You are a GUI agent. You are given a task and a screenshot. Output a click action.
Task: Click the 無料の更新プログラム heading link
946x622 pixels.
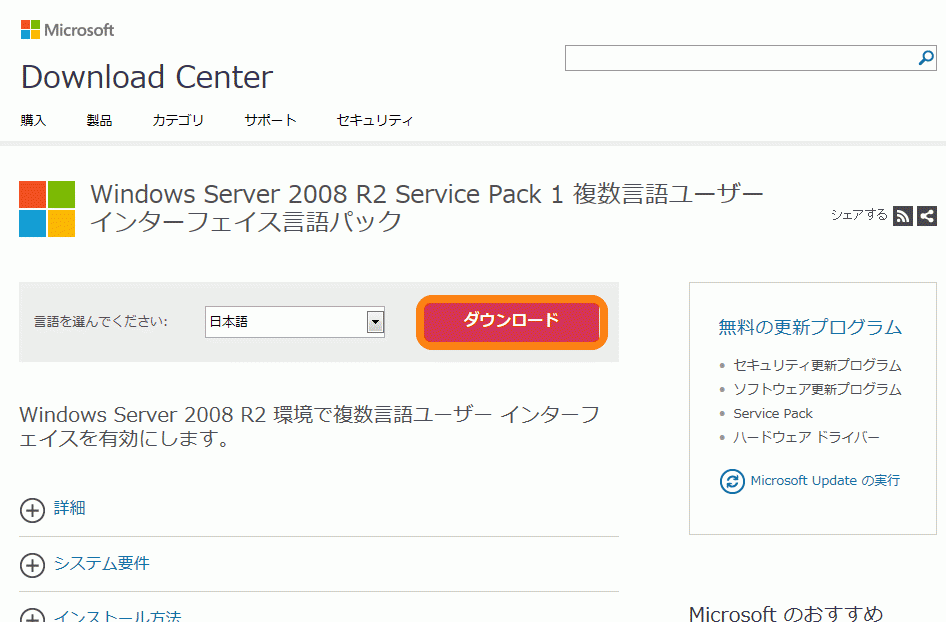point(810,327)
